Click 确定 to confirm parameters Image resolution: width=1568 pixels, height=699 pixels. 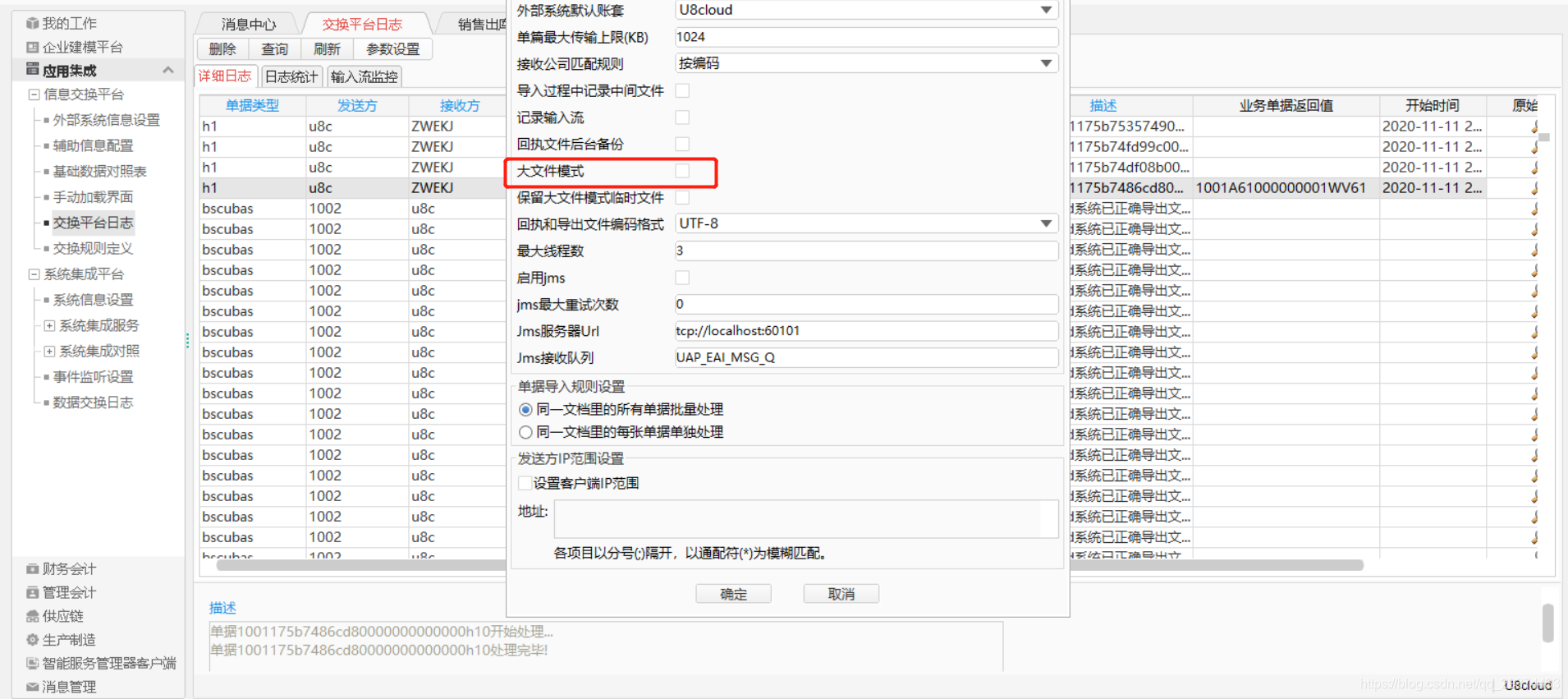pyautogui.click(x=733, y=594)
